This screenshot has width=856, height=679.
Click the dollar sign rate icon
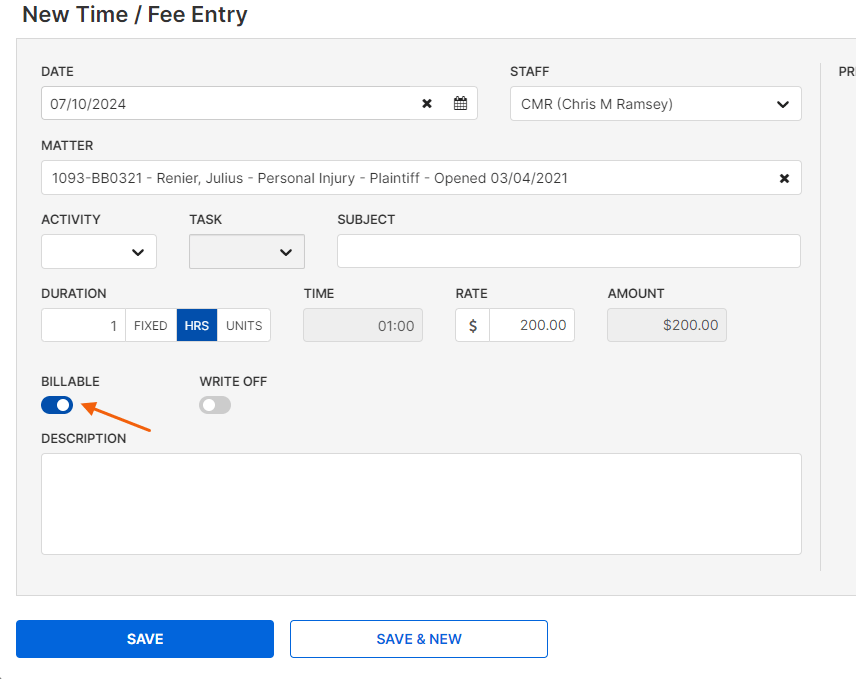tap(473, 325)
